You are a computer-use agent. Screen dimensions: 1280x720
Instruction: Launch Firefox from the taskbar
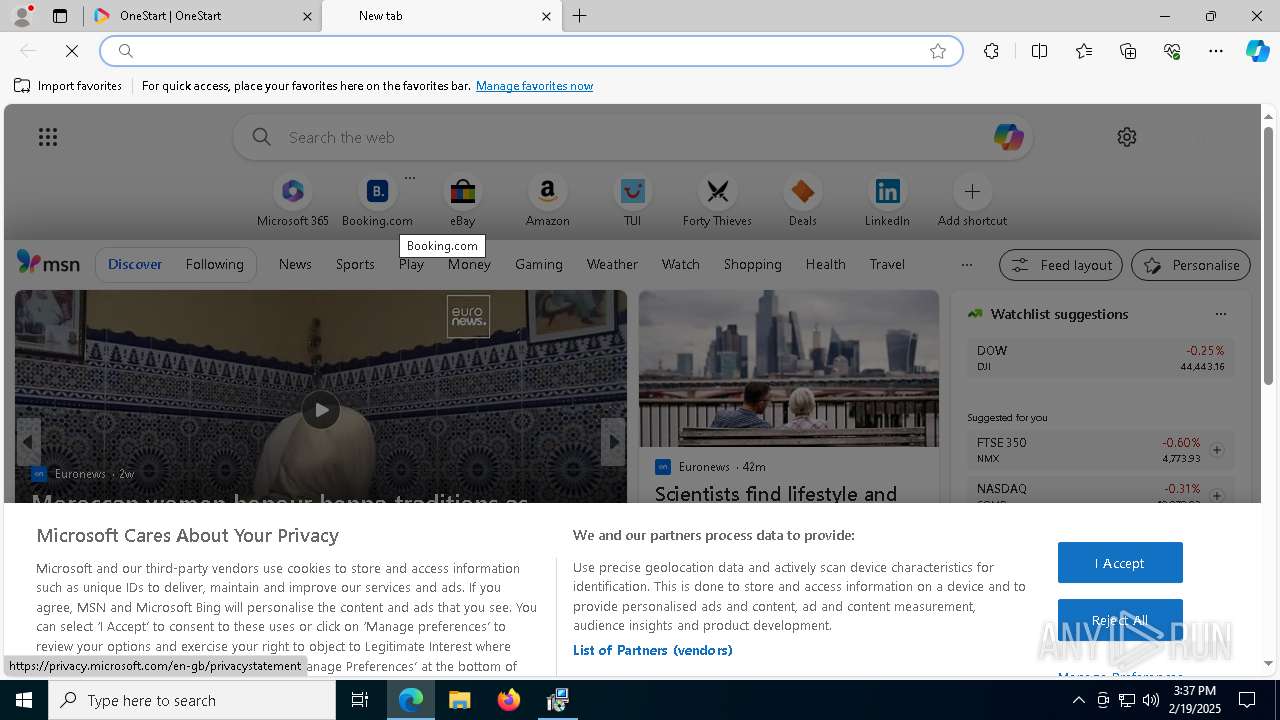click(508, 700)
